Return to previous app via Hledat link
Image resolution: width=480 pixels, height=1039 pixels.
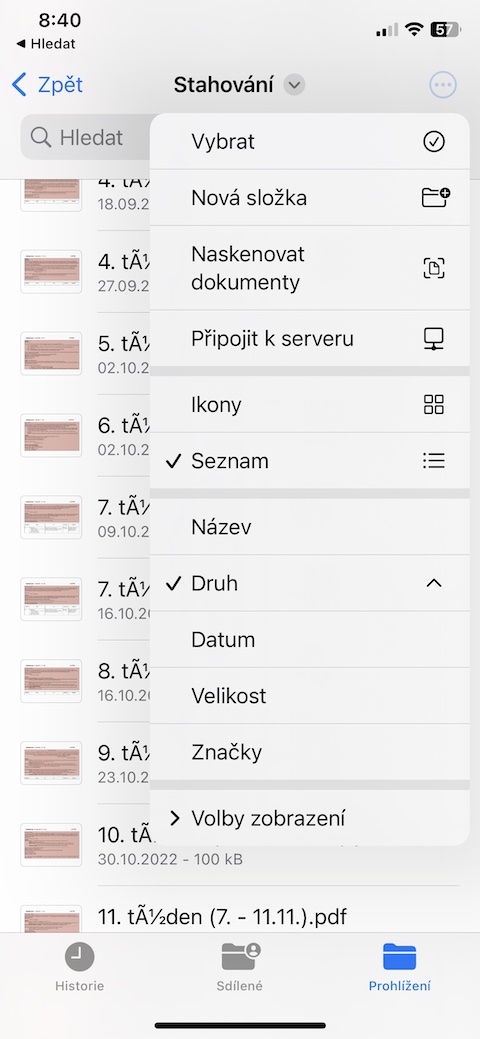click(x=46, y=44)
